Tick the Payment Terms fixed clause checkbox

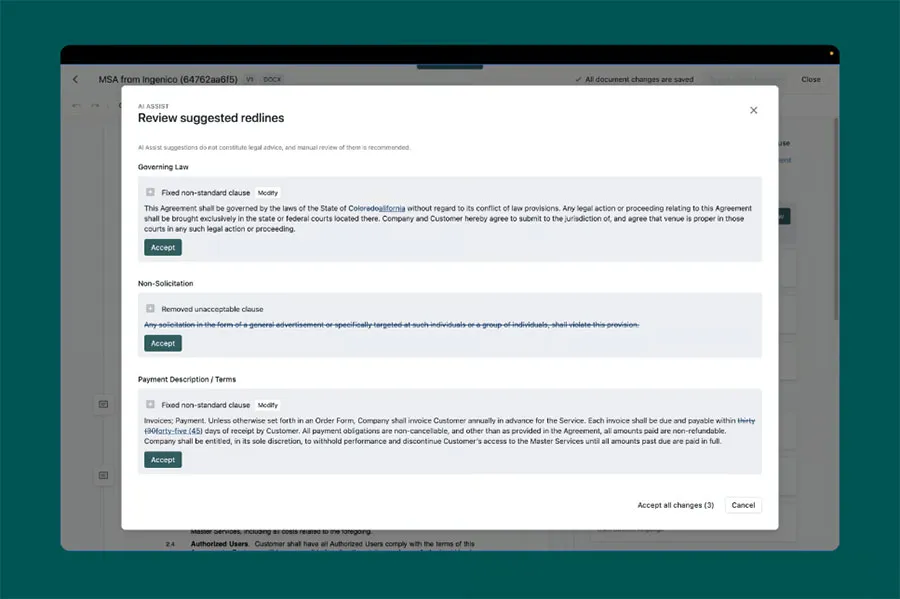pyautogui.click(x=150, y=404)
